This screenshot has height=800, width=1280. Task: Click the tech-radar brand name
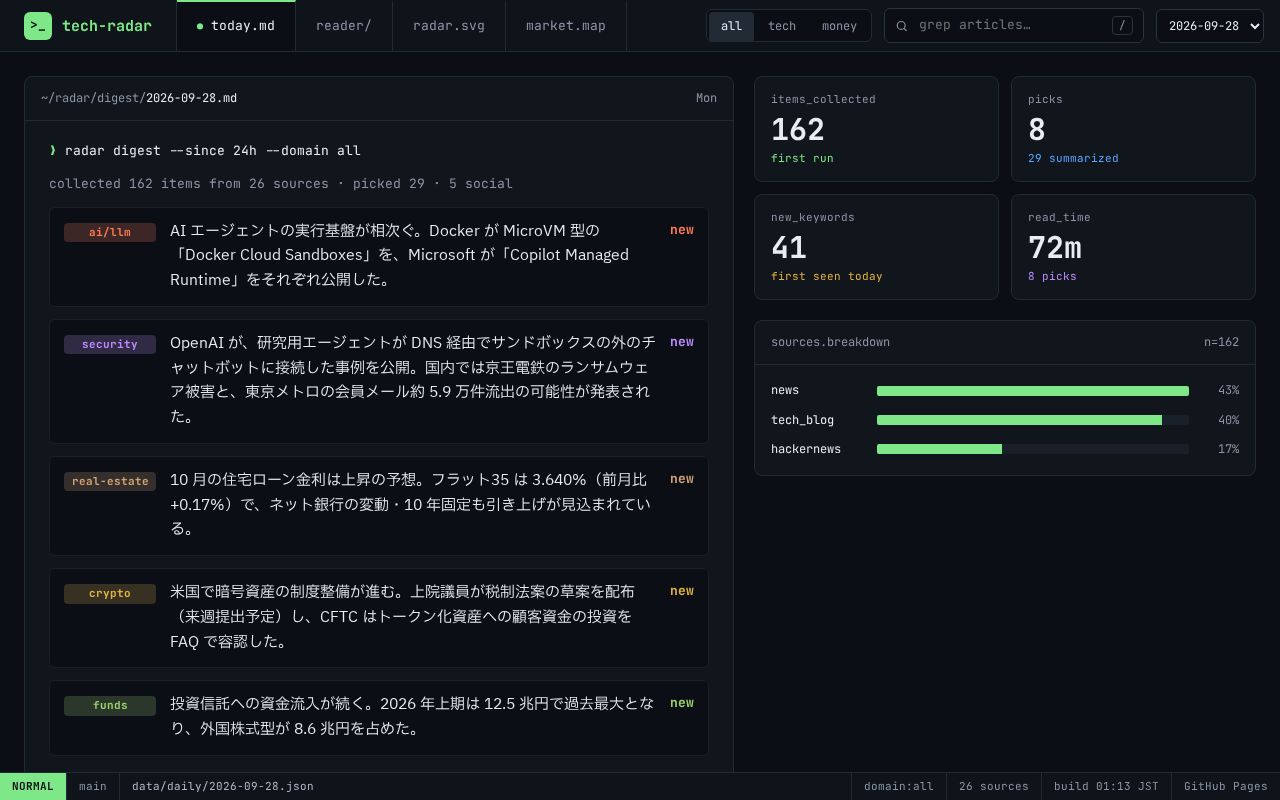(107, 26)
